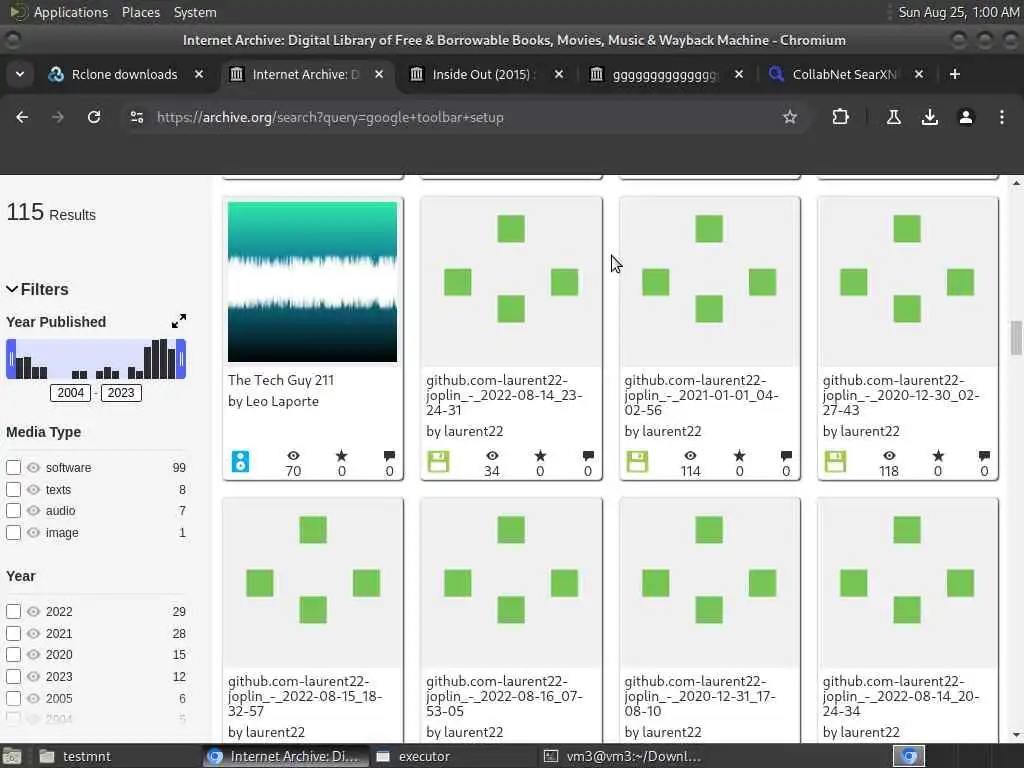Click the favorites star on joplin 2020-12-30 card
This screenshot has width=1024, height=768.
[x=938, y=455]
